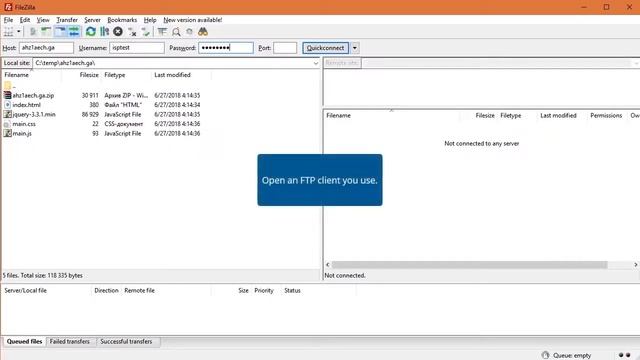The width and height of the screenshot is (640, 360).
Task: Open the Bookmarks menu
Action: pos(122,20)
